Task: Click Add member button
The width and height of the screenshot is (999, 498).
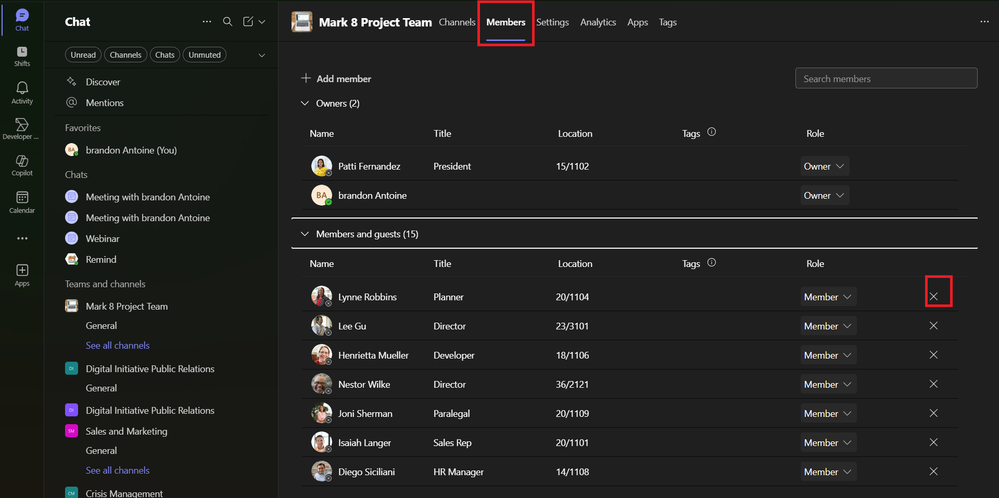Action: pyautogui.click(x=336, y=79)
